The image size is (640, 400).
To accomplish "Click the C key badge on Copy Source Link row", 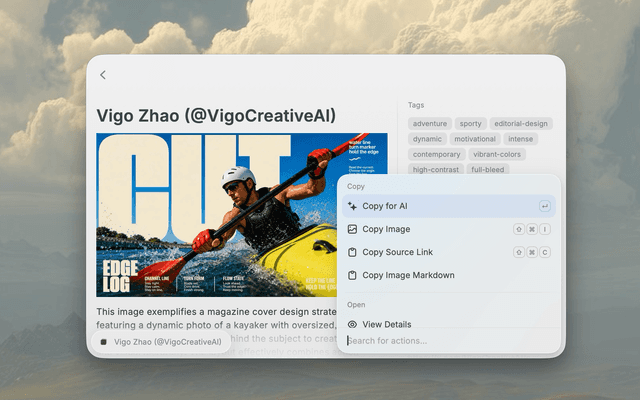I will [544, 252].
